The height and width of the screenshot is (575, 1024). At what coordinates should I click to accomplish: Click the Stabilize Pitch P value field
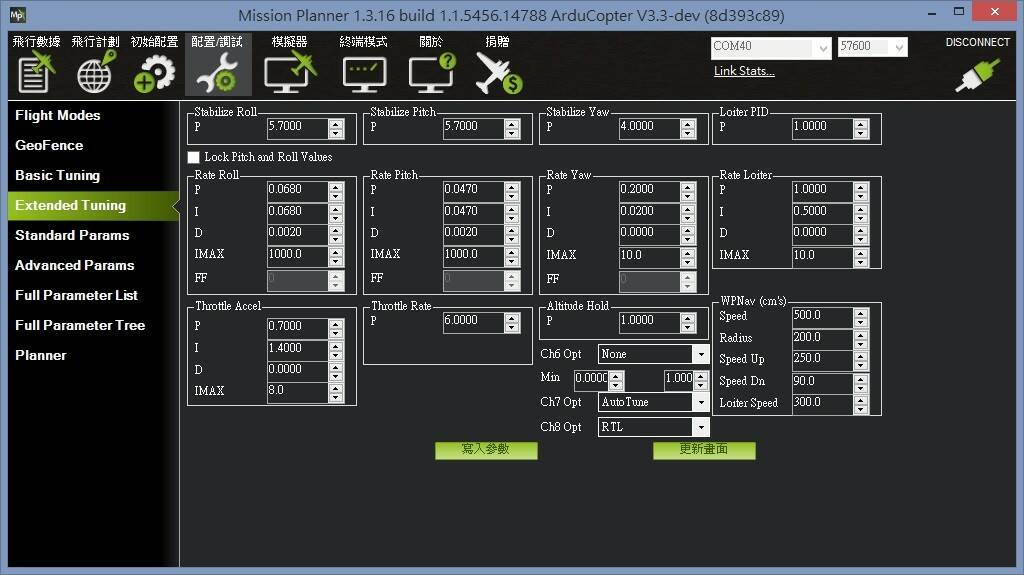[x=473, y=127]
